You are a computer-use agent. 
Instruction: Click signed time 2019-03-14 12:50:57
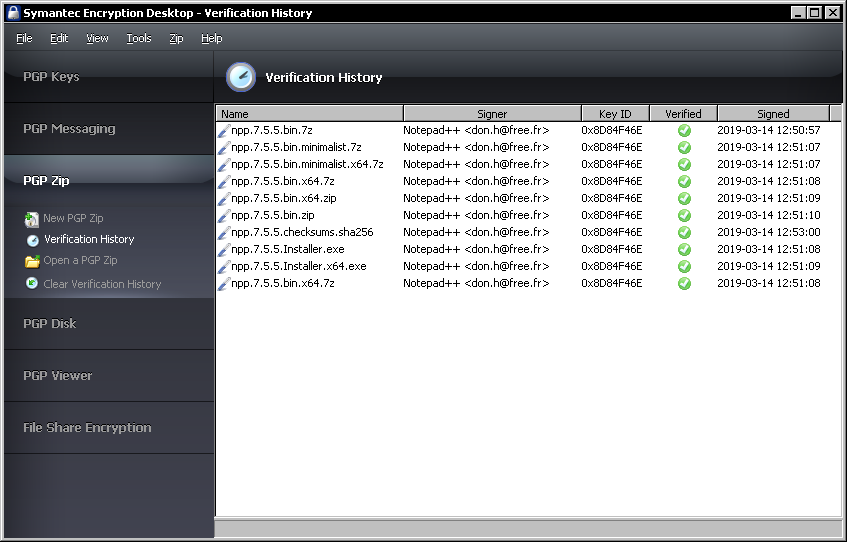(769, 130)
